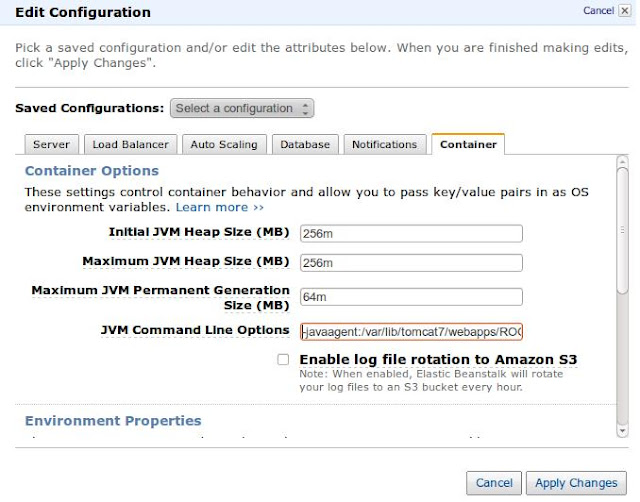Select the Container tab
The height and width of the screenshot is (502, 640).
pyautogui.click(x=468, y=145)
